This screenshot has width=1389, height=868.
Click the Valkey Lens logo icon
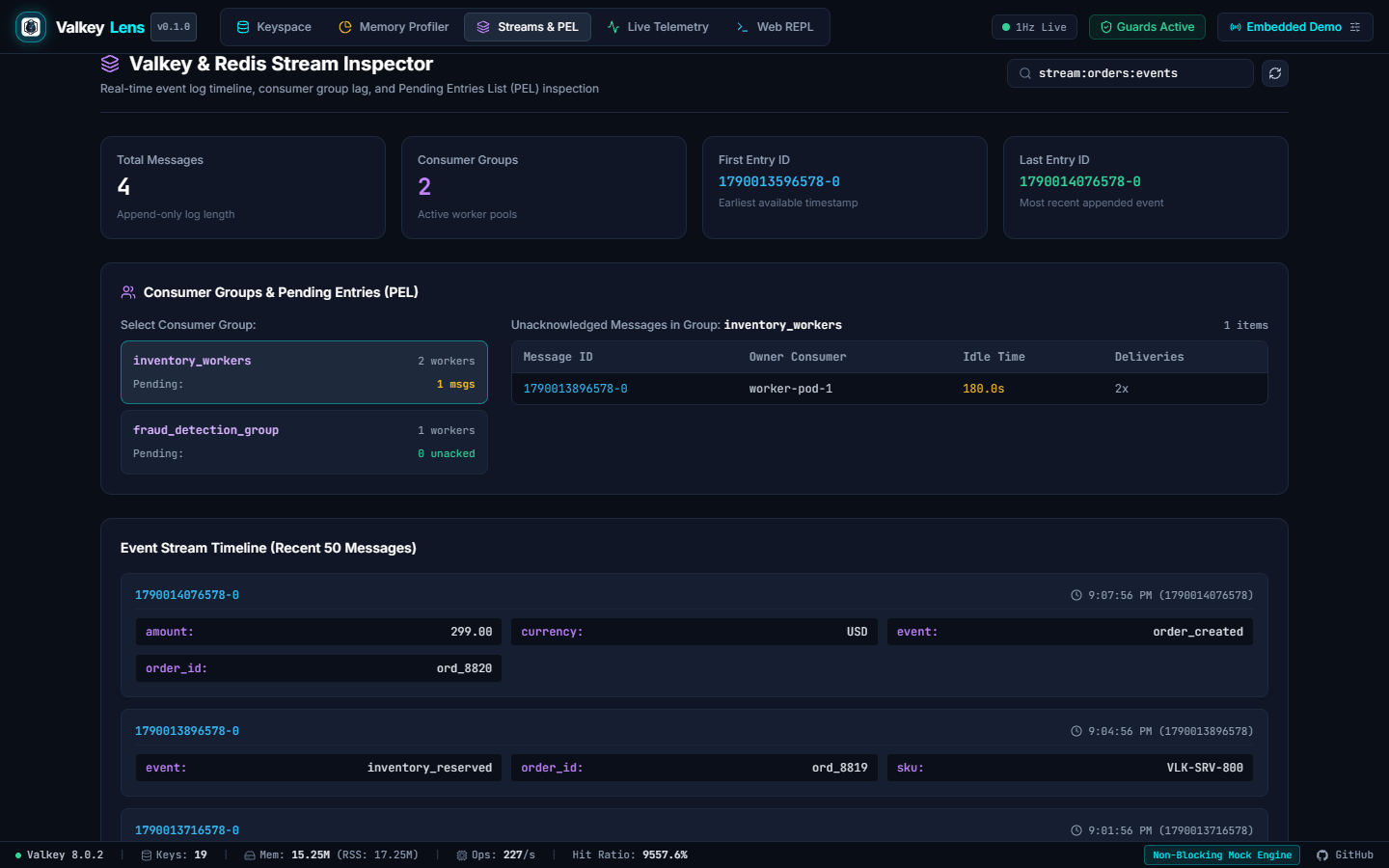coord(31,27)
